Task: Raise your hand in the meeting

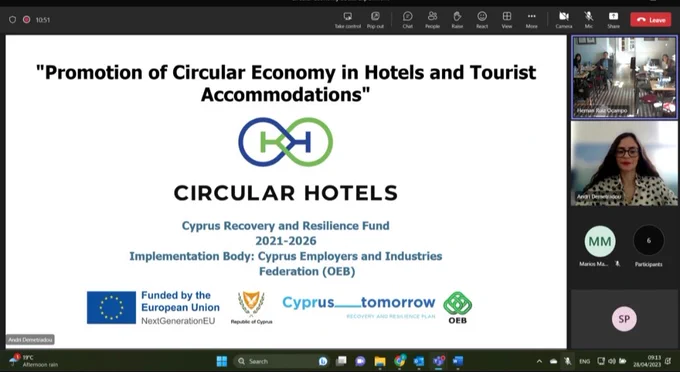Action: click(457, 20)
